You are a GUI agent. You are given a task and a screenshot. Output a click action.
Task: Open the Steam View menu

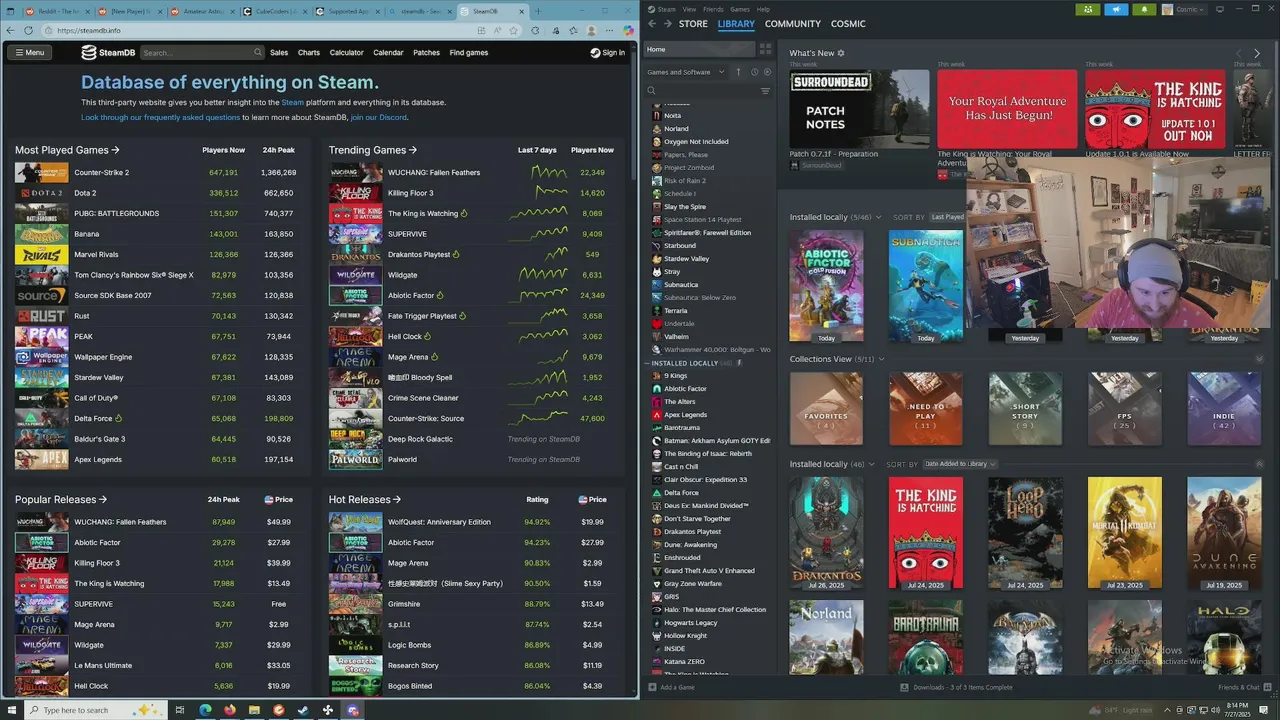click(688, 9)
